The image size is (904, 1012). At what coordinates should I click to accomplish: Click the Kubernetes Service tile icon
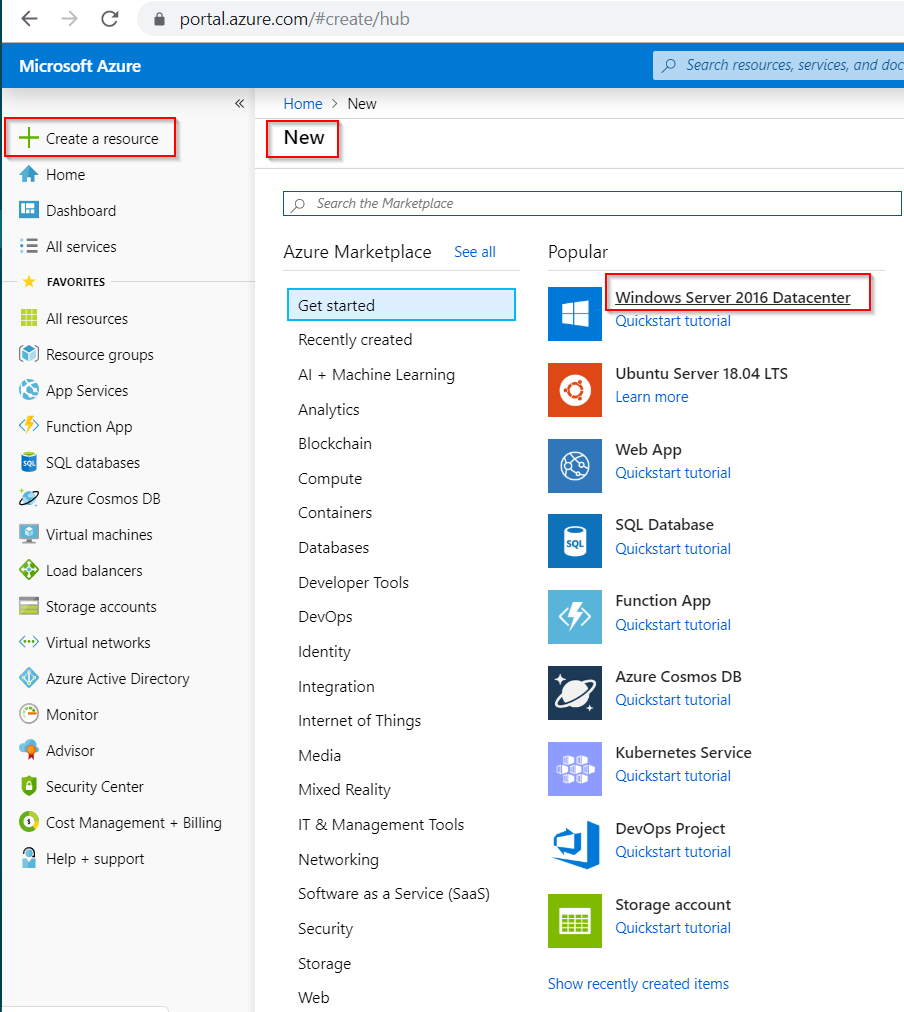pyautogui.click(x=574, y=769)
